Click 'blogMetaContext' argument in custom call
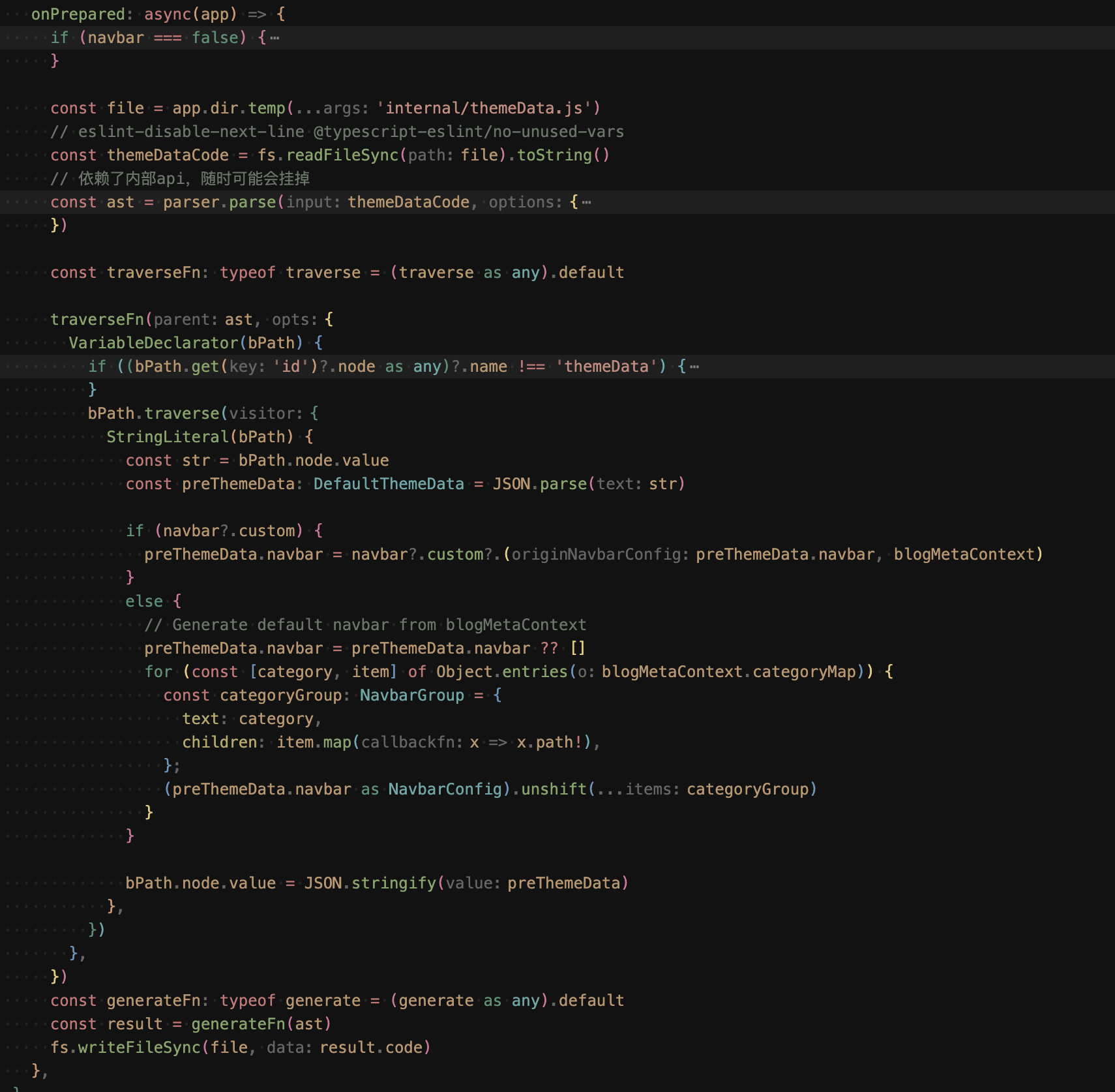 [964, 554]
